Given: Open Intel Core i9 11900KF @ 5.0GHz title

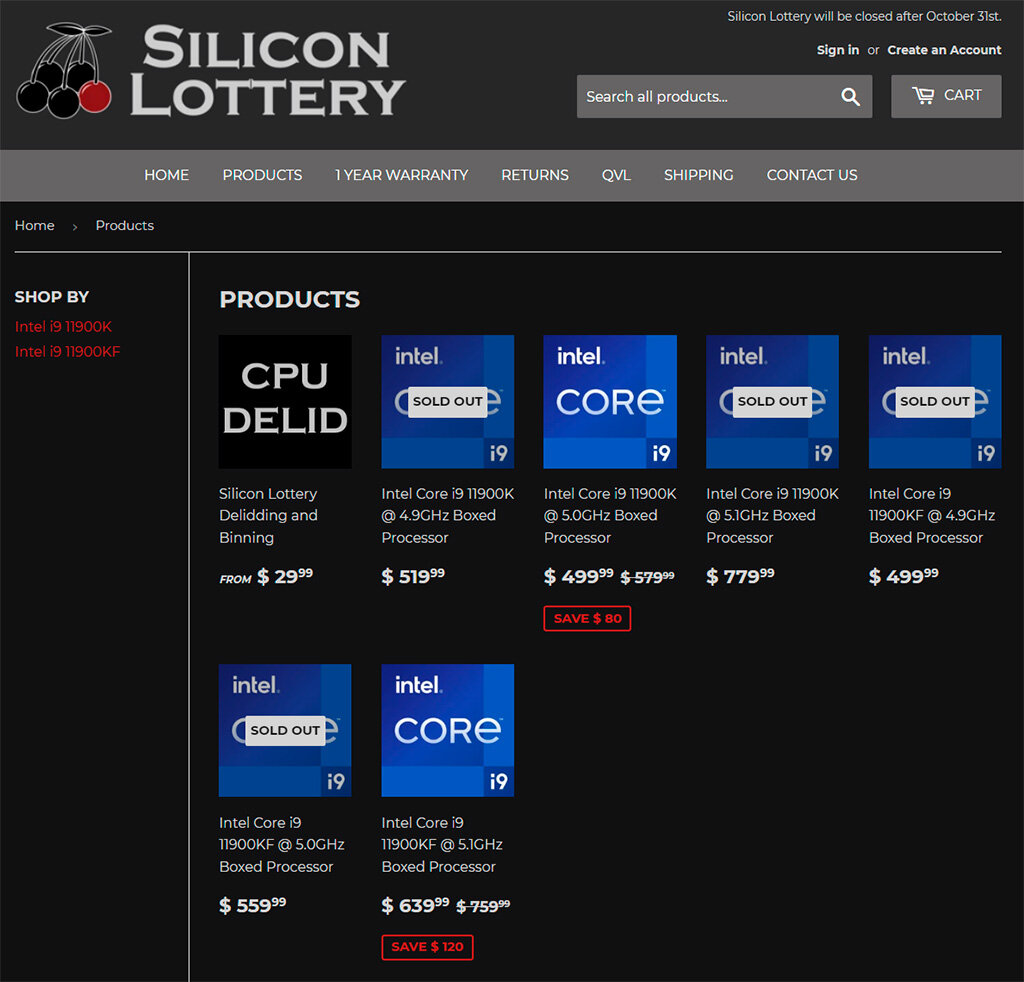Looking at the screenshot, I should coord(281,844).
